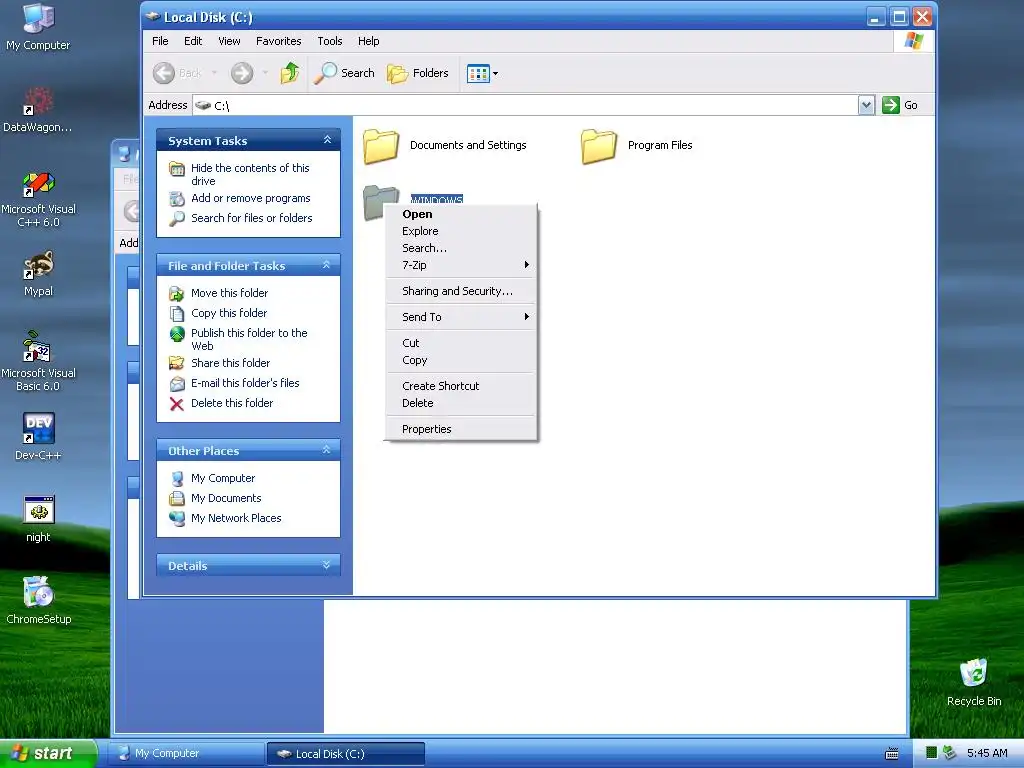Viewport: 1024px width, 768px height.
Task: Click the keyboard icon in system tray
Action: click(891, 754)
